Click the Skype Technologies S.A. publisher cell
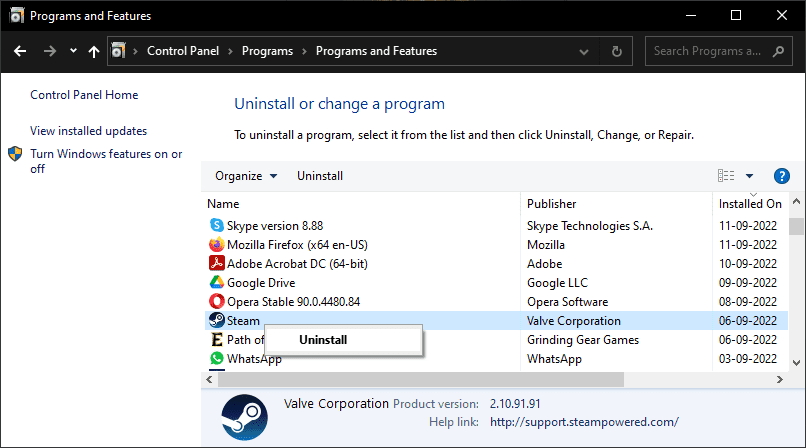806x448 pixels. pos(590,226)
